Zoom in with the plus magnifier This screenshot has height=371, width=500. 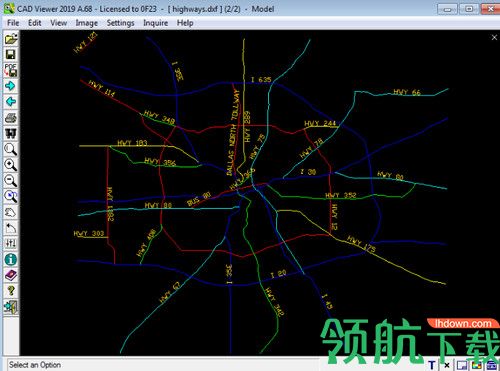(11, 165)
